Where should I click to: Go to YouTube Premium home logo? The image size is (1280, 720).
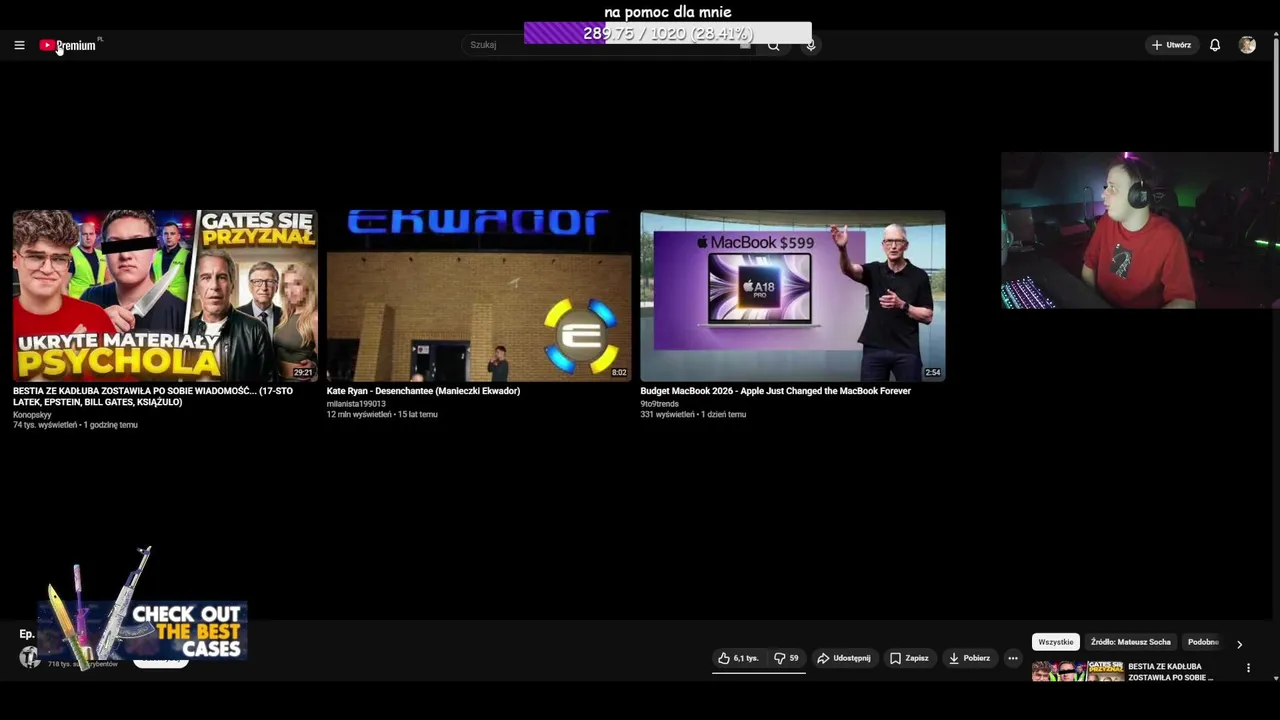click(x=69, y=45)
